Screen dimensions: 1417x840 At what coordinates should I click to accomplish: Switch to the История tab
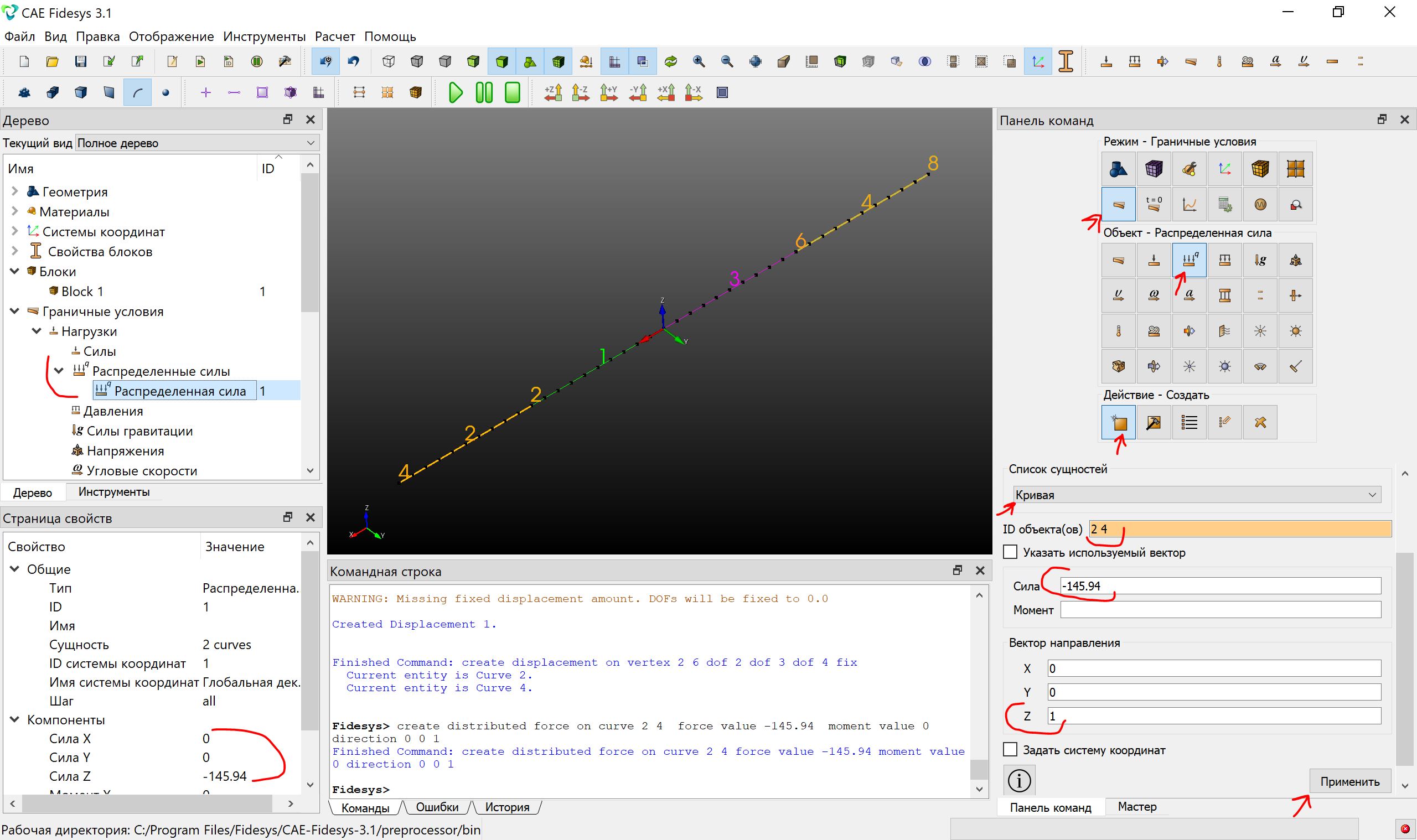point(507,807)
